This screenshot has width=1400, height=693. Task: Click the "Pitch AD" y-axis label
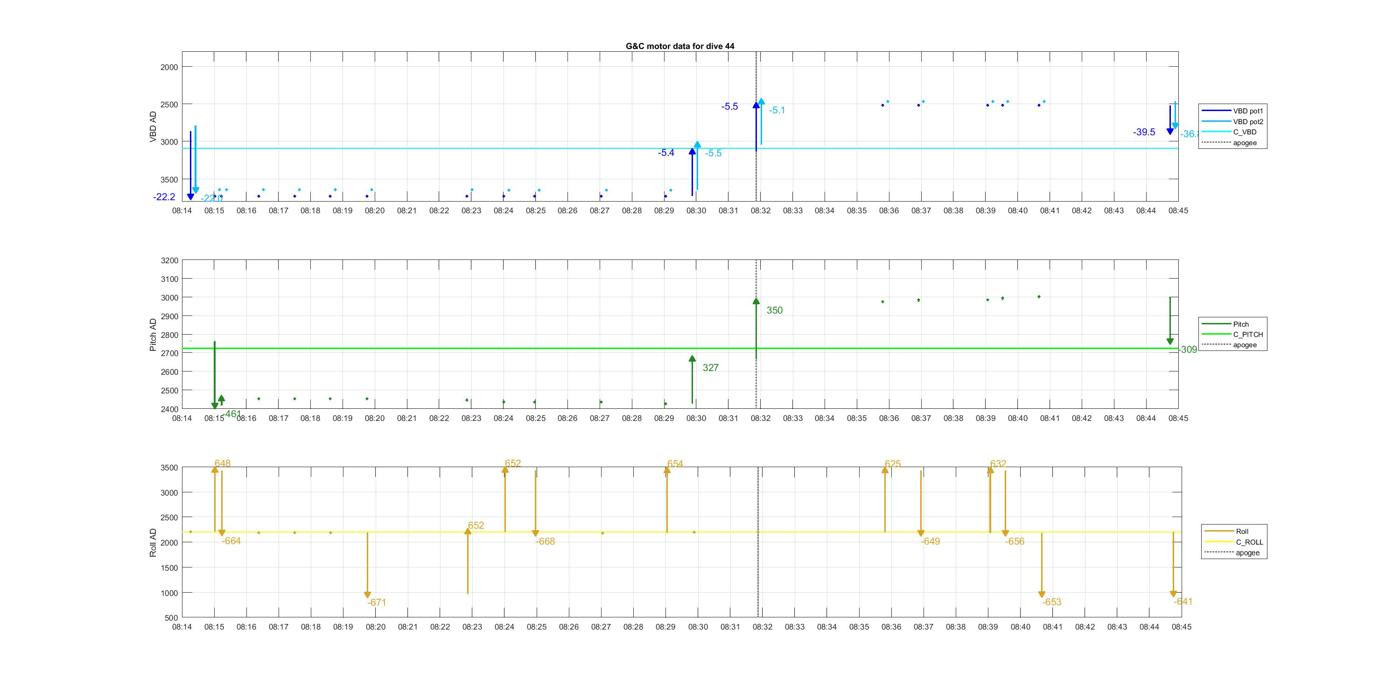pos(154,334)
